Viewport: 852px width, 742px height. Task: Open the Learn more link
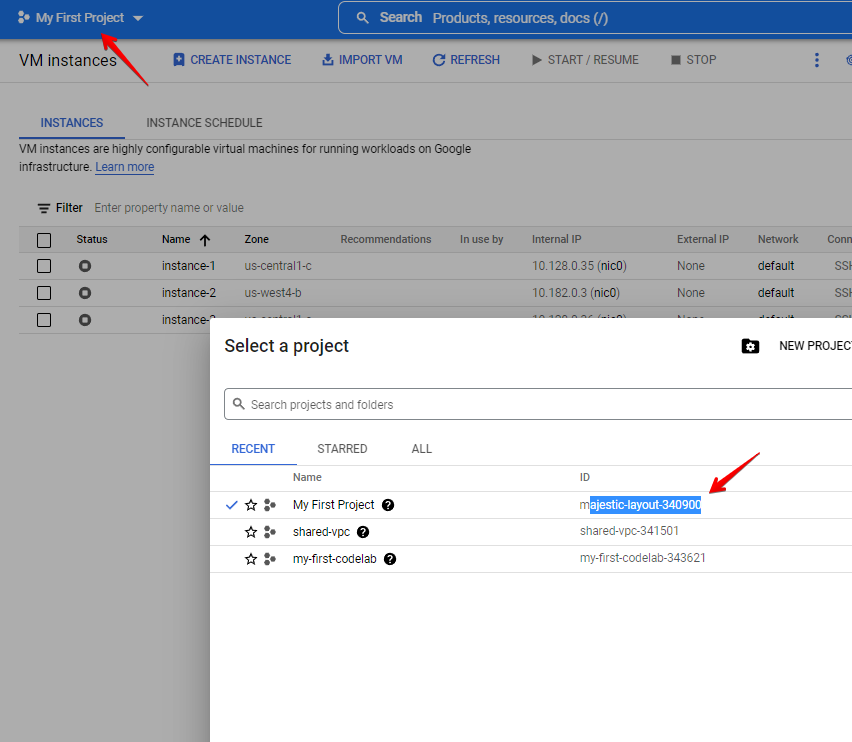pyautogui.click(x=124, y=167)
